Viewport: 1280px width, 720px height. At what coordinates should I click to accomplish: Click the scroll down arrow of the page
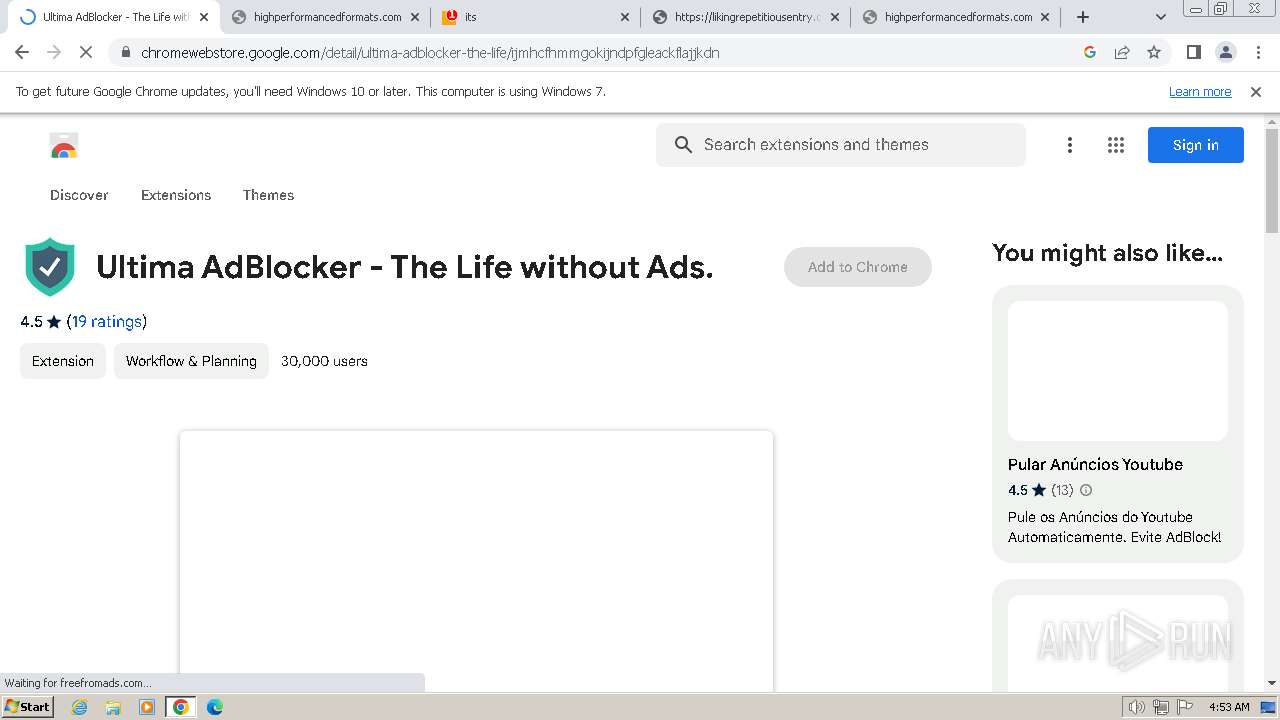[x=1272, y=683]
